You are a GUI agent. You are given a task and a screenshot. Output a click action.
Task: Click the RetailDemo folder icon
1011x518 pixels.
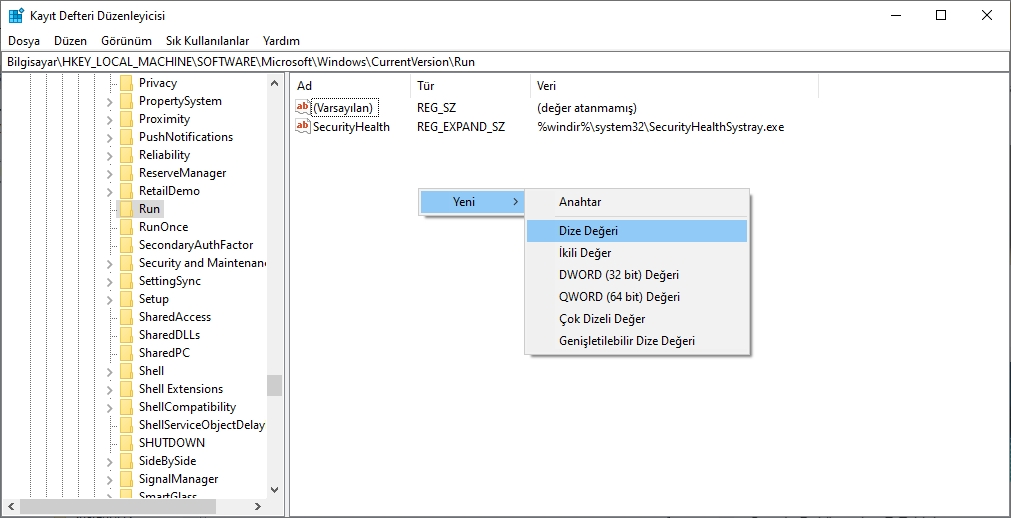(126, 191)
